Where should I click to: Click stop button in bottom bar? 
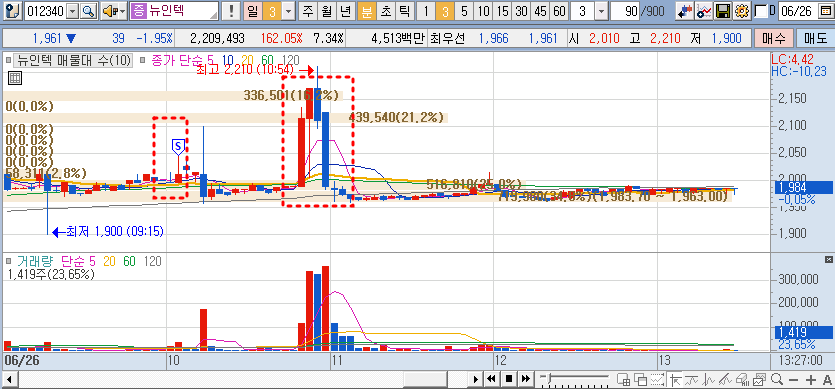coord(509,379)
